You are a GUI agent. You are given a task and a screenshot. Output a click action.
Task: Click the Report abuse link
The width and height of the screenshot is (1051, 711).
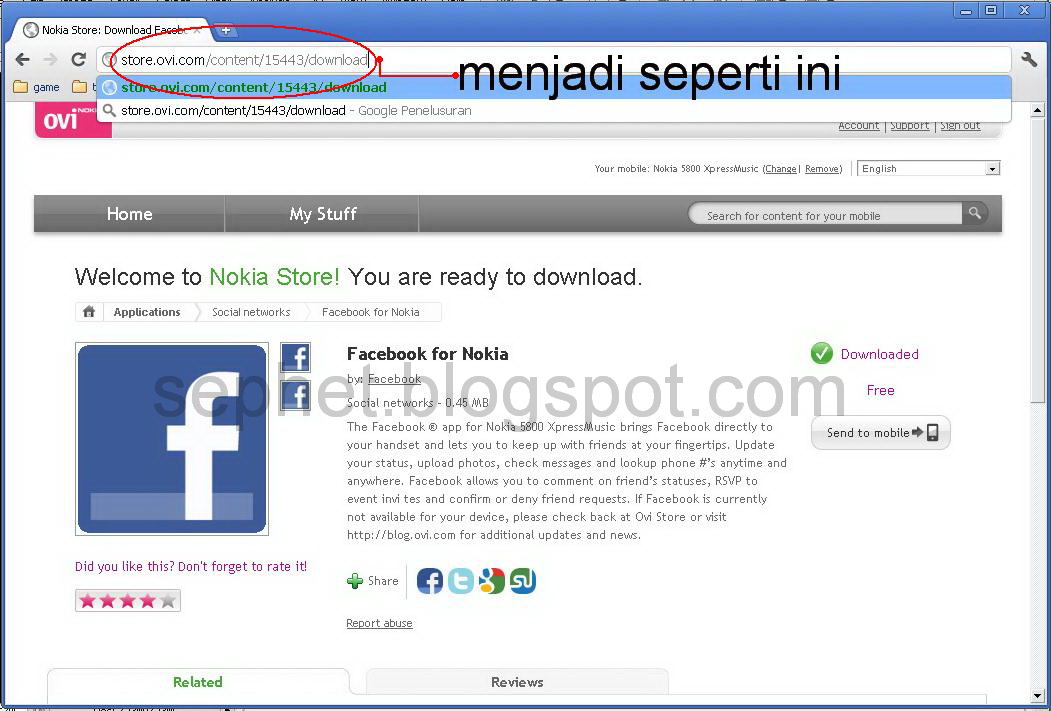coord(379,623)
